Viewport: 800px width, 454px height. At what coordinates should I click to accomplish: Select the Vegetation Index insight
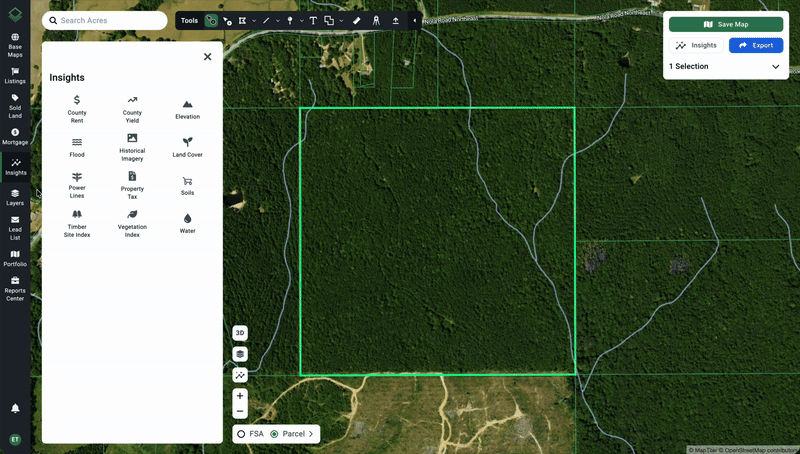[x=132, y=223]
